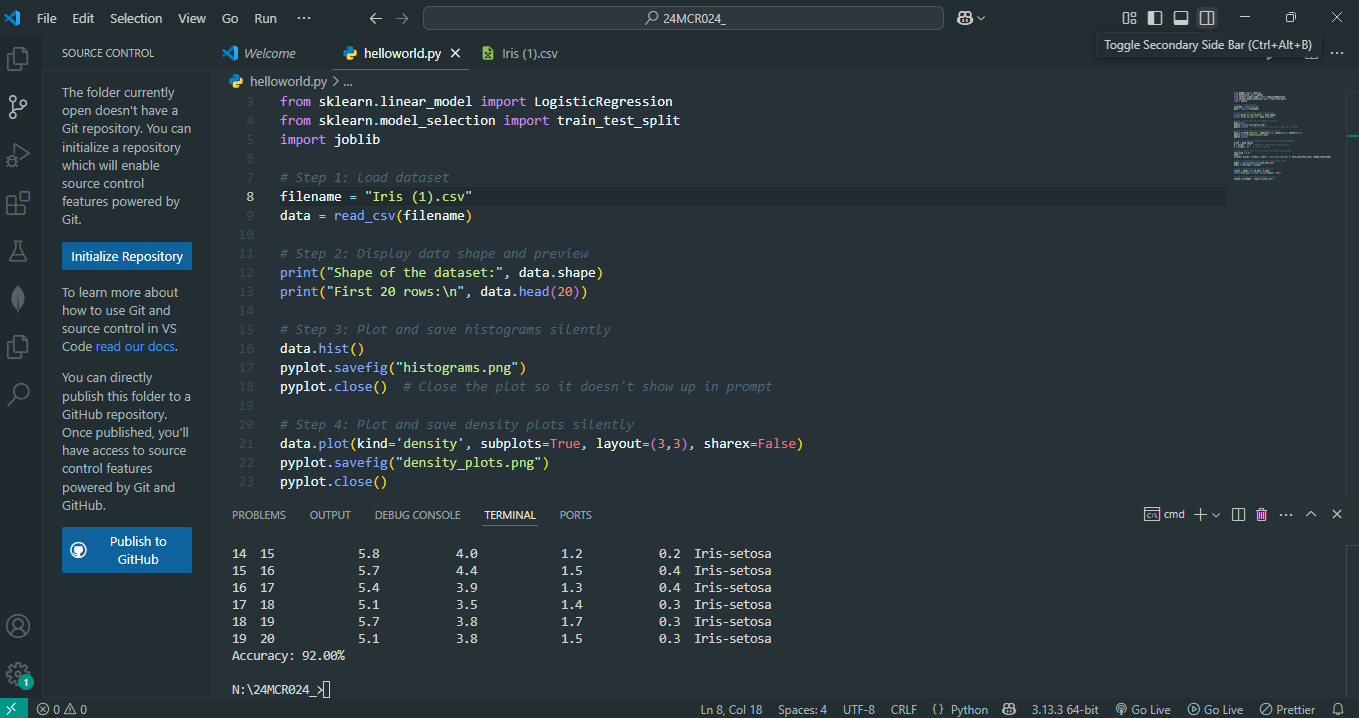
Task: Create a new terminal with plus icon
Action: [x=1200, y=514]
